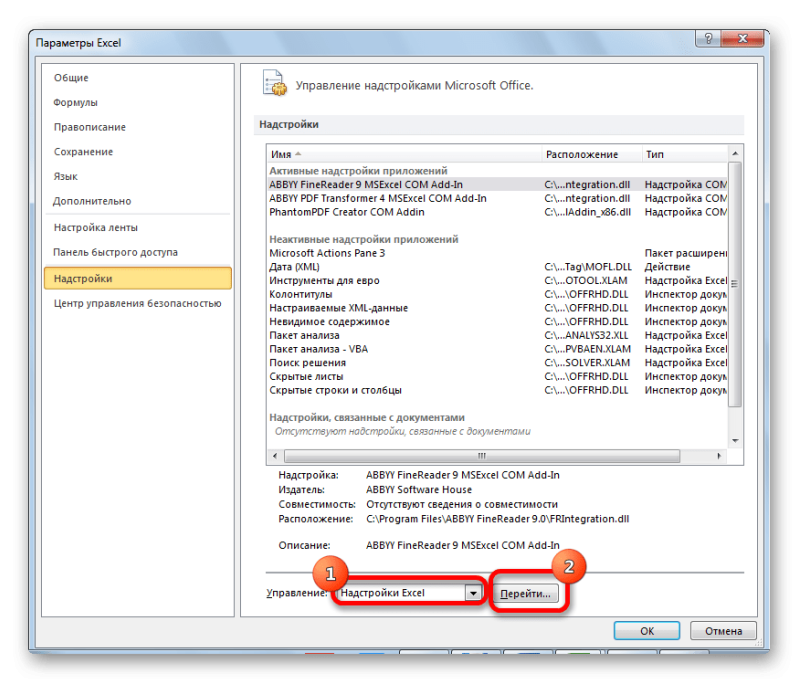Select Панель быстрого доступа category
800x684 pixels.
point(116,252)
